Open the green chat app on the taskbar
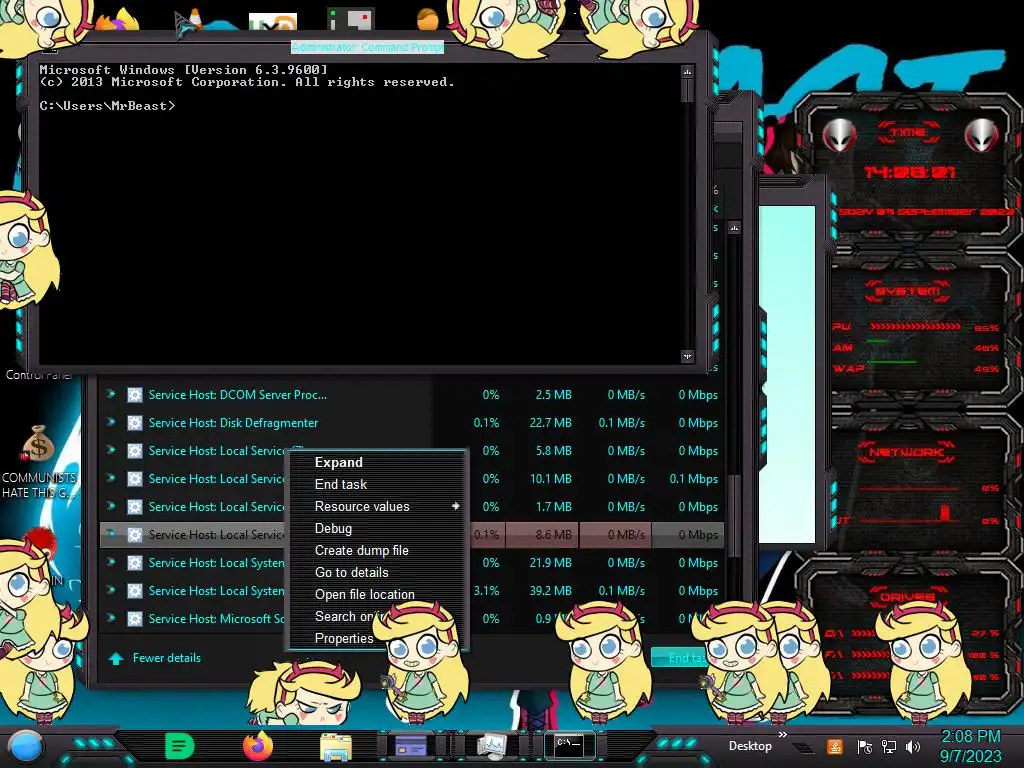Viewport: 1024px width, 768px height. click(179, 746)
